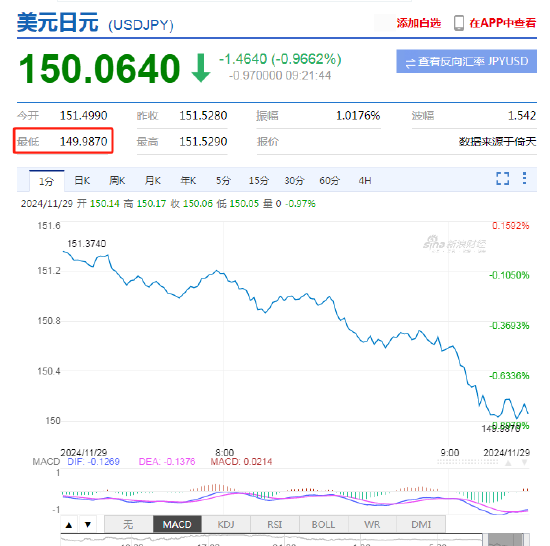
Task: Click 添加自选 link
Action: tap(418, 23)
